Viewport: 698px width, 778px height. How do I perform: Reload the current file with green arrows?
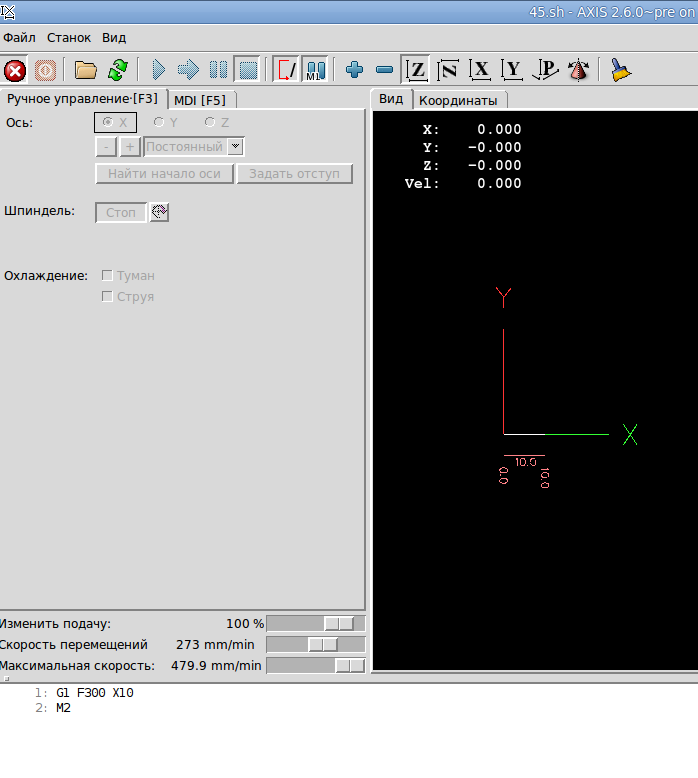[x=118, y=70]
